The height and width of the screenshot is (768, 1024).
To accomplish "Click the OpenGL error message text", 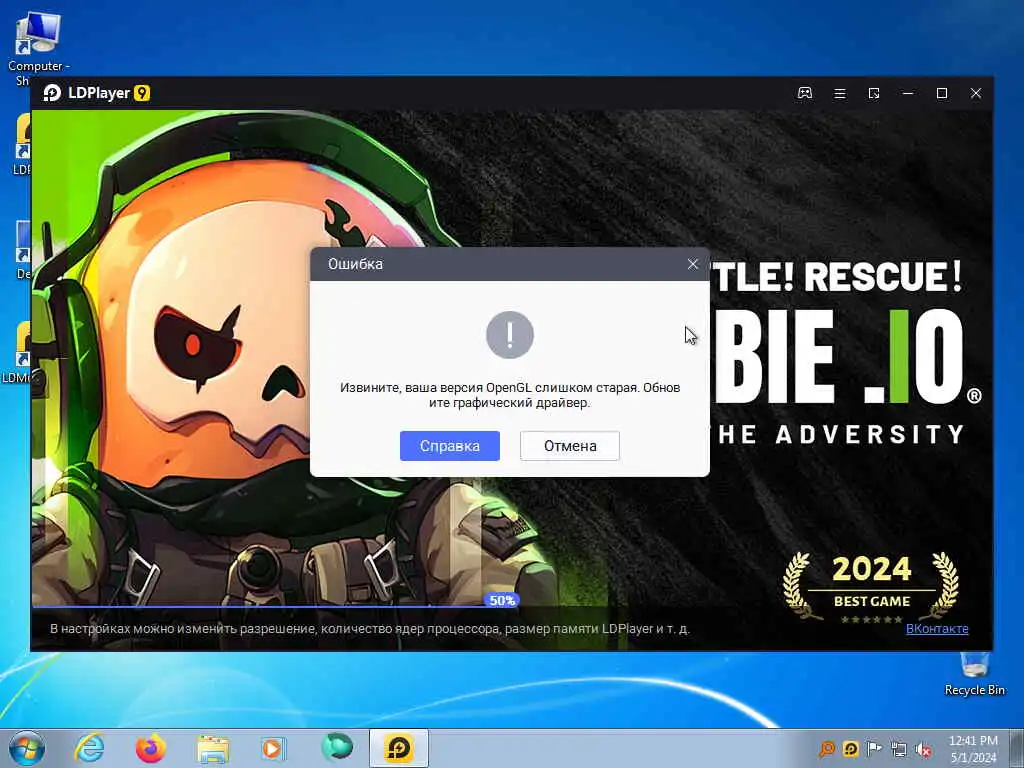I will coord(509,395).
